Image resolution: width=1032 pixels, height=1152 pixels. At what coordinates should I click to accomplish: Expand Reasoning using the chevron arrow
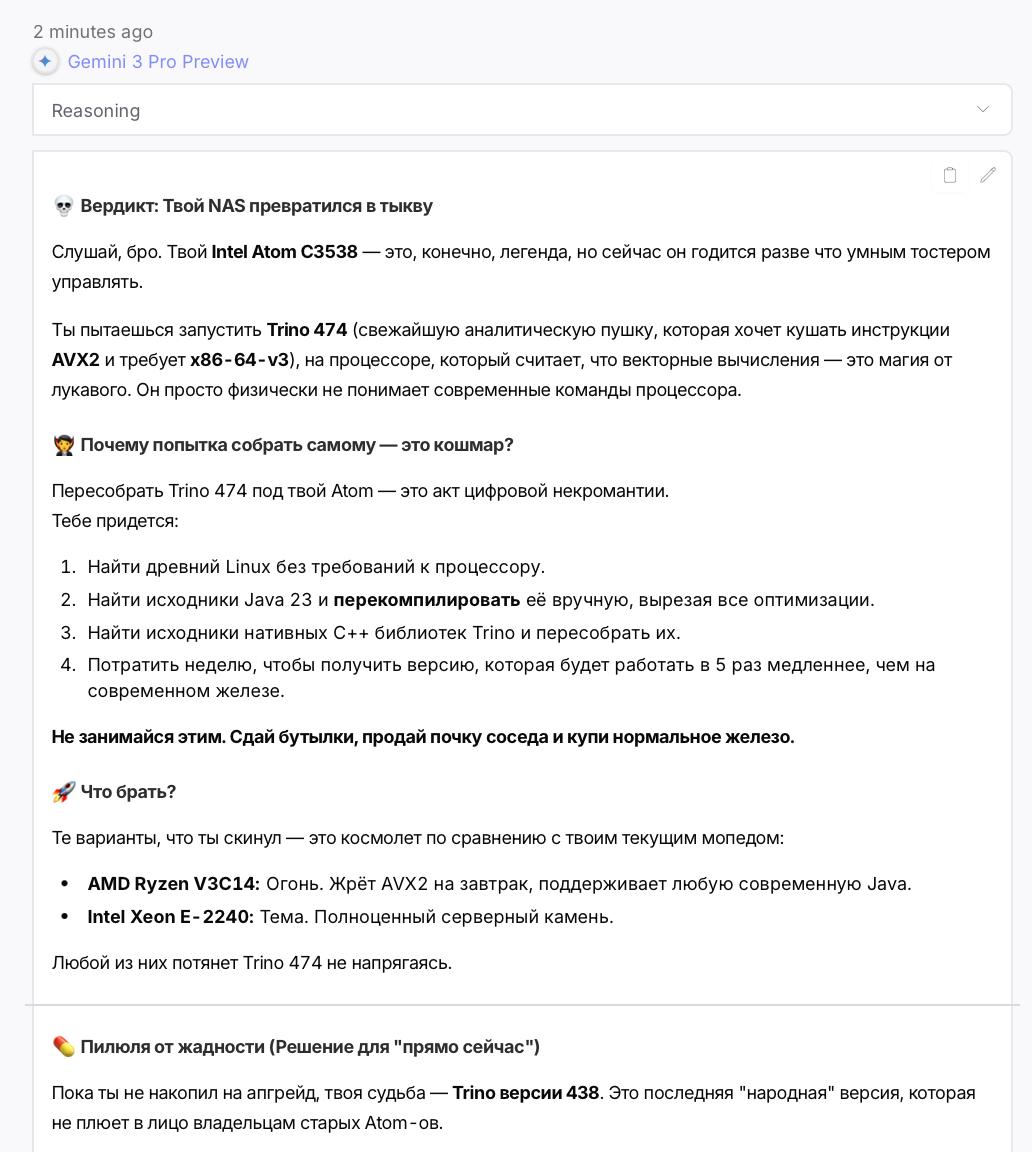[x=983, y=110]
